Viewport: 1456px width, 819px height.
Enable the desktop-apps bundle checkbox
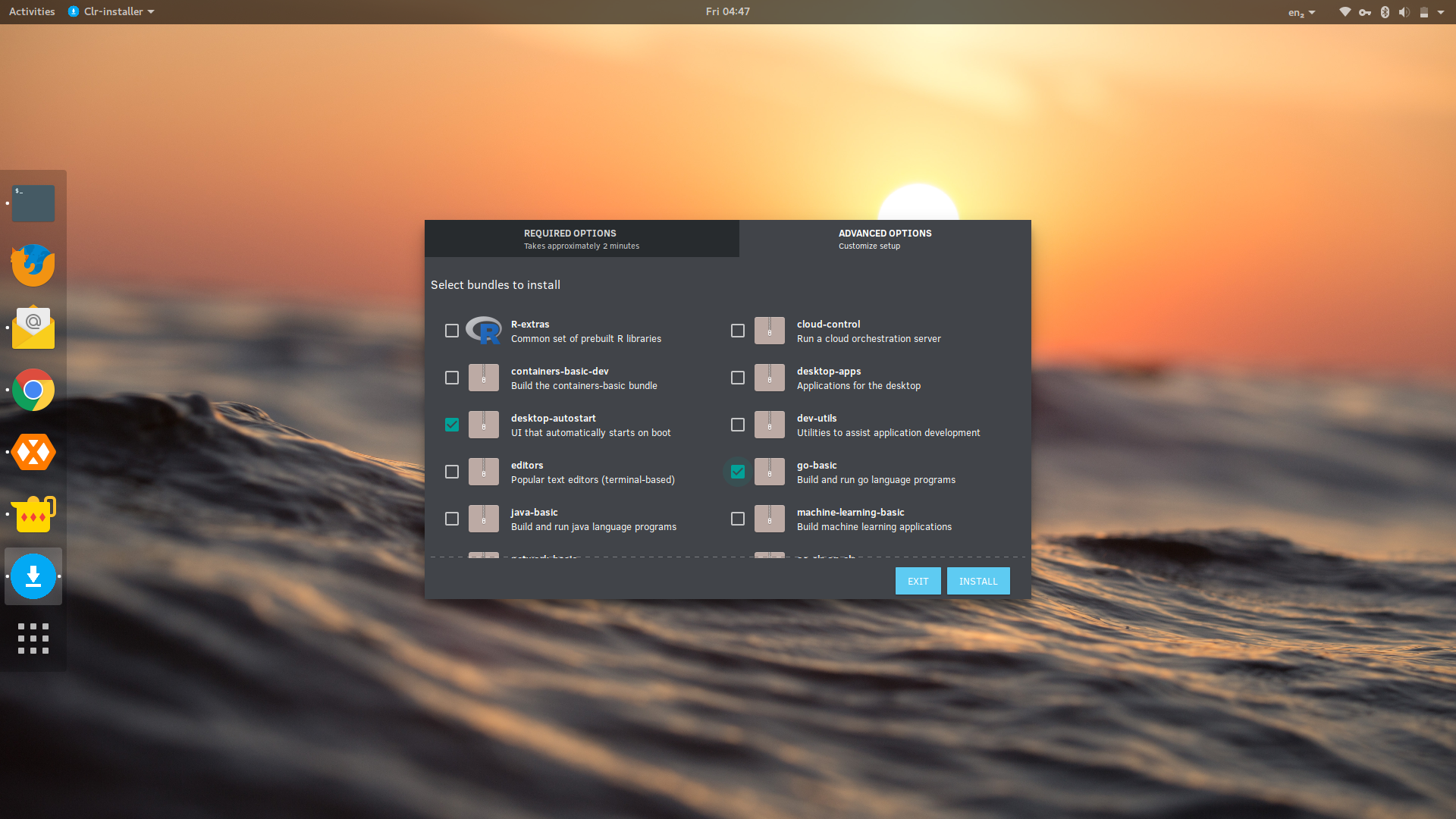pyautogui.click(x=738, y=378)
